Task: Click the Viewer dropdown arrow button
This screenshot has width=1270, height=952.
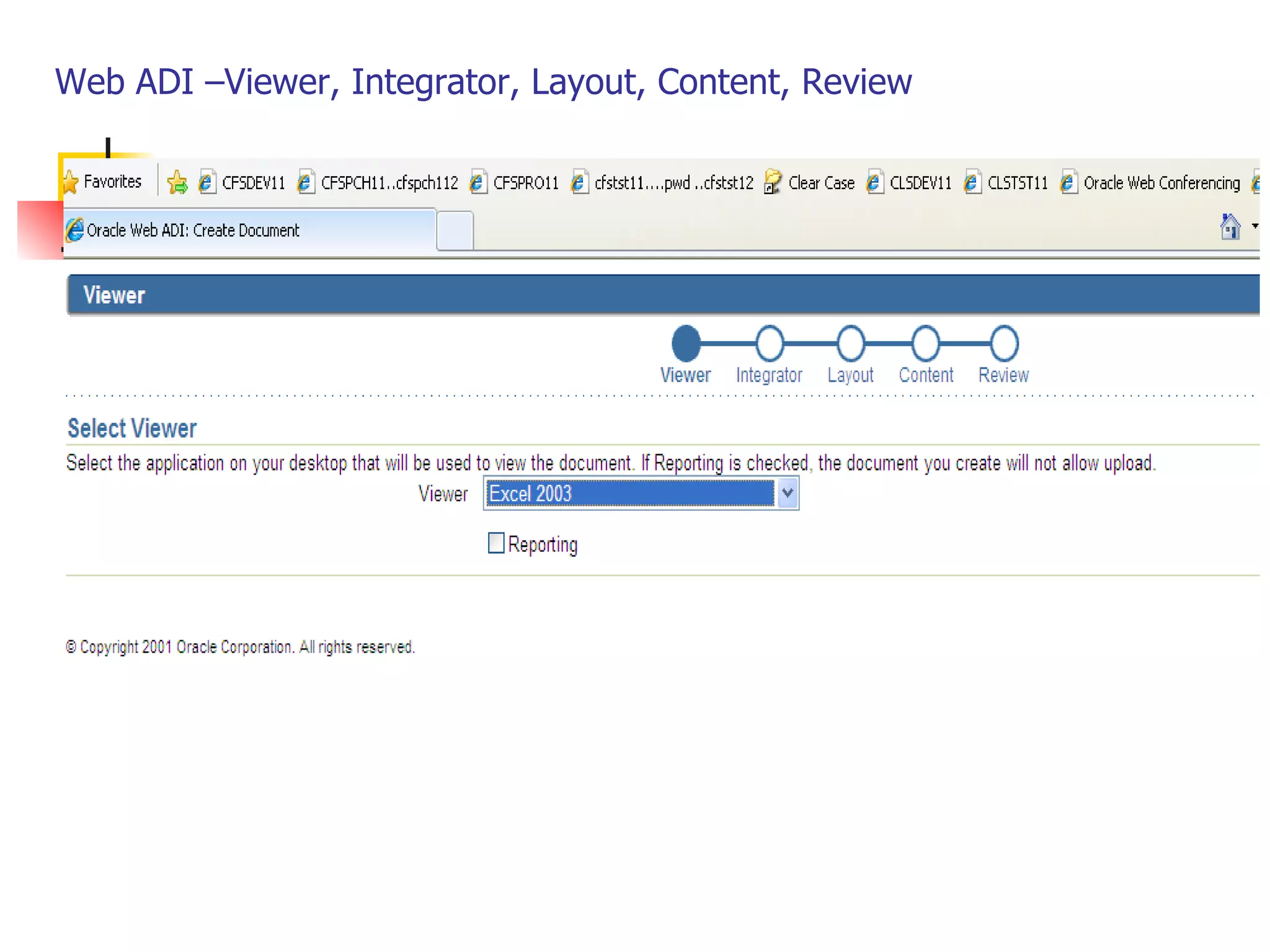Action: [x=788, y=493]
